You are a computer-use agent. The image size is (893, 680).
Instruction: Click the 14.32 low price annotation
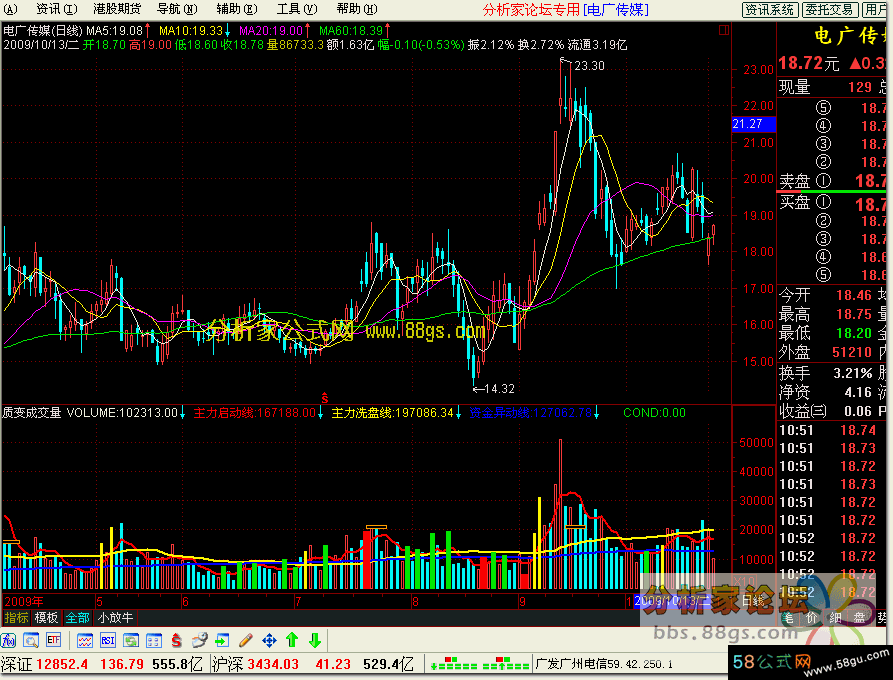pos(499,389)
